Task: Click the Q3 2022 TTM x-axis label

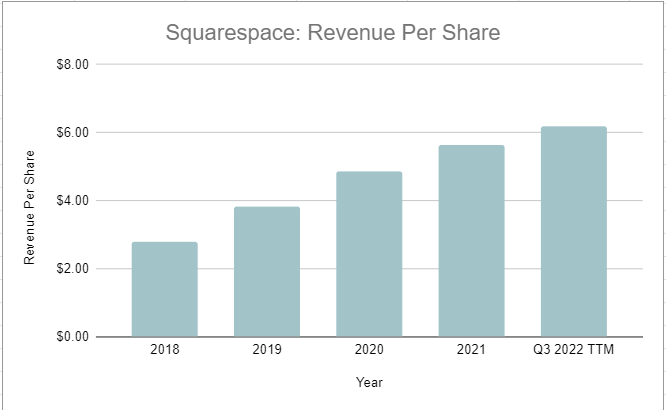Action: click(x=574, y=349)
